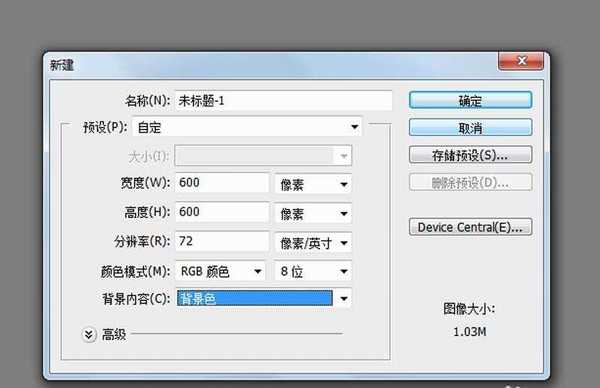The width and height of the screenshot is (600, 388).
Task: Open the 高度 unit dropdown 像素
Action: pyautogui.click(x=313, y=214)
